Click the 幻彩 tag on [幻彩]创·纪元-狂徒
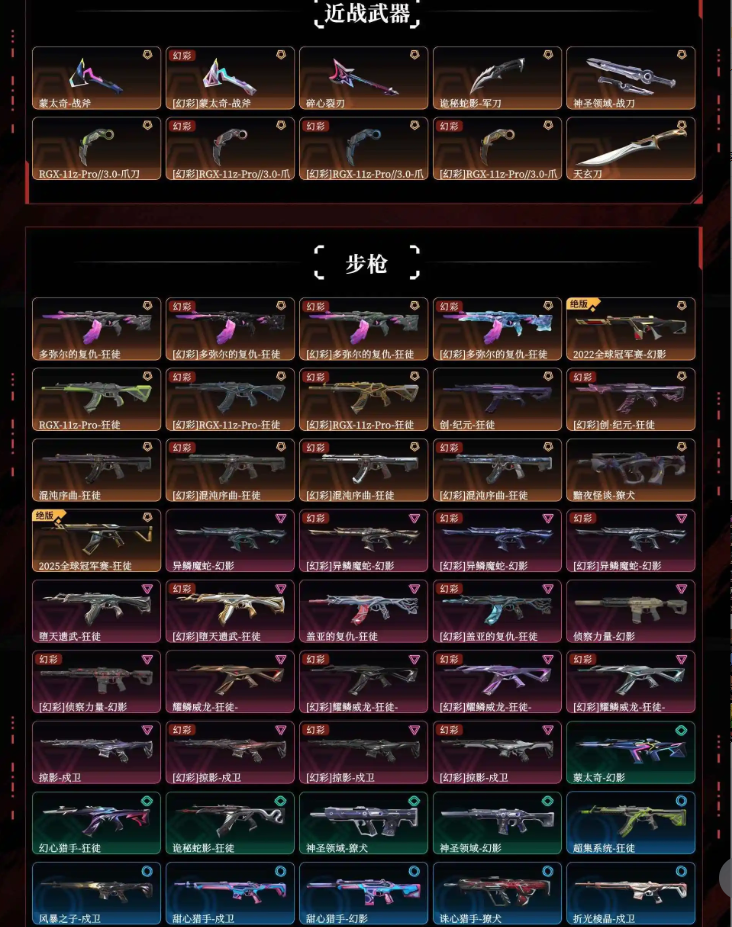 (583, 377)
